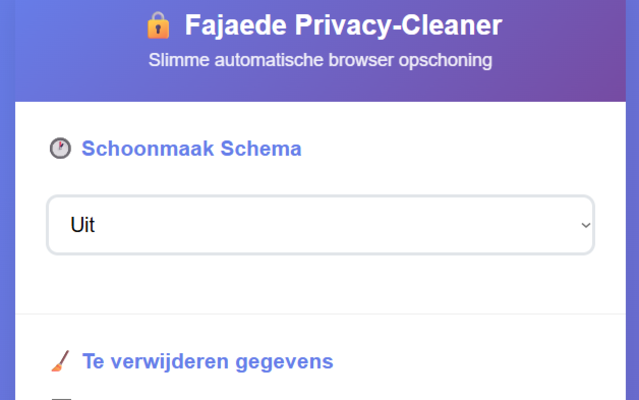Image resolution: width=639 pixels, height=400 pixels.
Task: Click the clock icon beside Schoonmaak Schema
Action: pyautogui.click(x=60, y=149)
